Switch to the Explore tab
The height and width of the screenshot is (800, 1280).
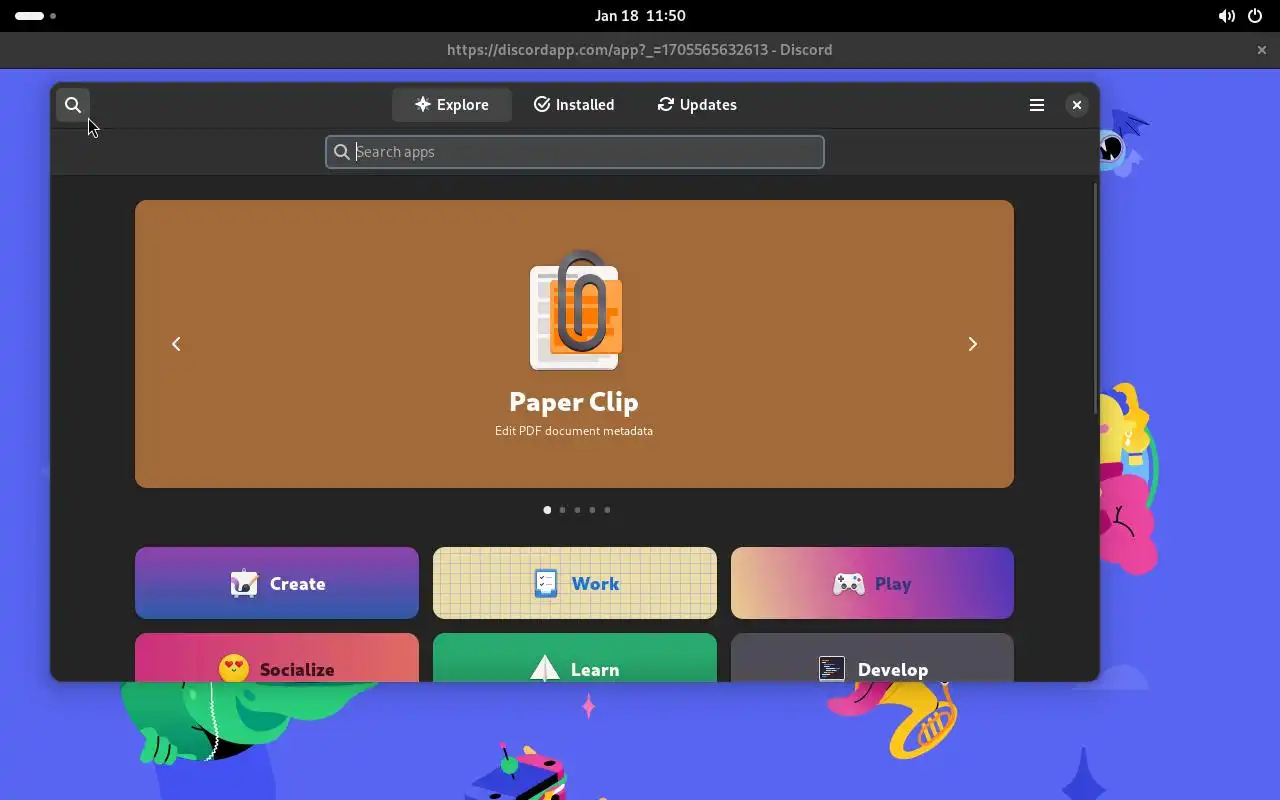[x=452, y=105]
